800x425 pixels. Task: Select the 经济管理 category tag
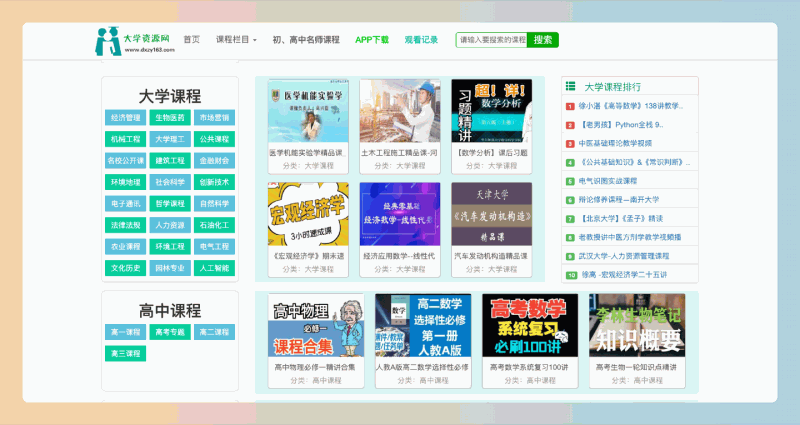(126, 117)
